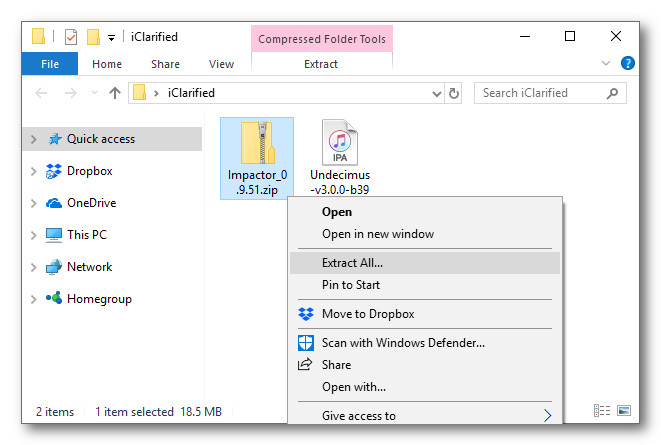Click the refresh button in address bar
The height and width of the screenshot is (445, 661).
point(455,93)
